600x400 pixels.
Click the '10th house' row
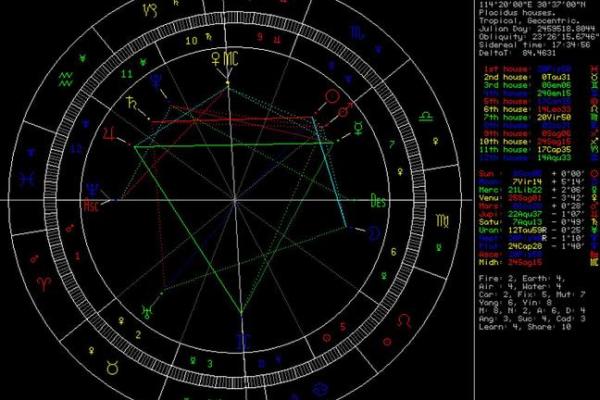tap(525, 141)
